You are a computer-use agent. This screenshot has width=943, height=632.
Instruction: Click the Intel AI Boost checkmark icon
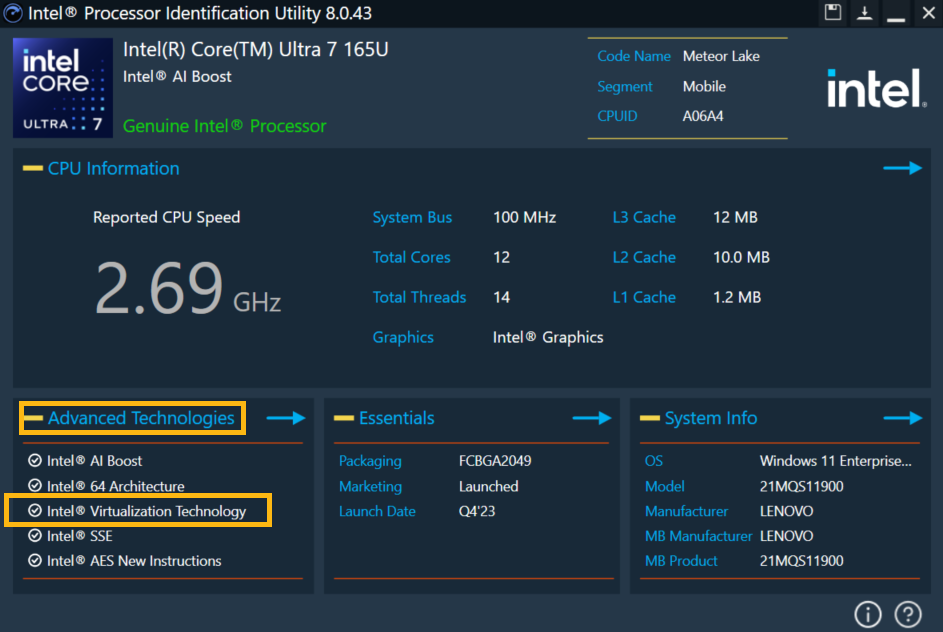(35, 461)
